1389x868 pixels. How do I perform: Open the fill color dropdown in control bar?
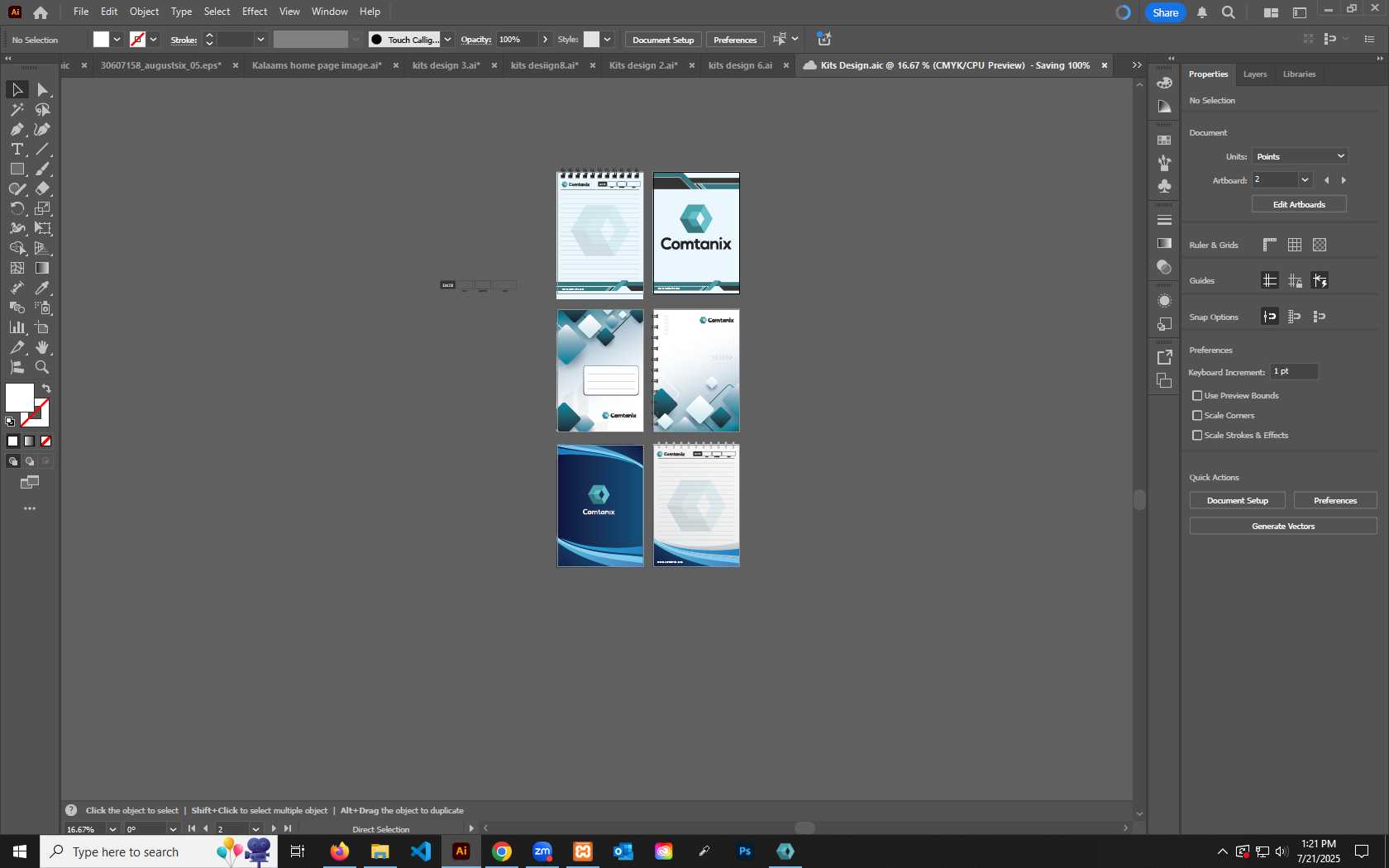[117, 39]
